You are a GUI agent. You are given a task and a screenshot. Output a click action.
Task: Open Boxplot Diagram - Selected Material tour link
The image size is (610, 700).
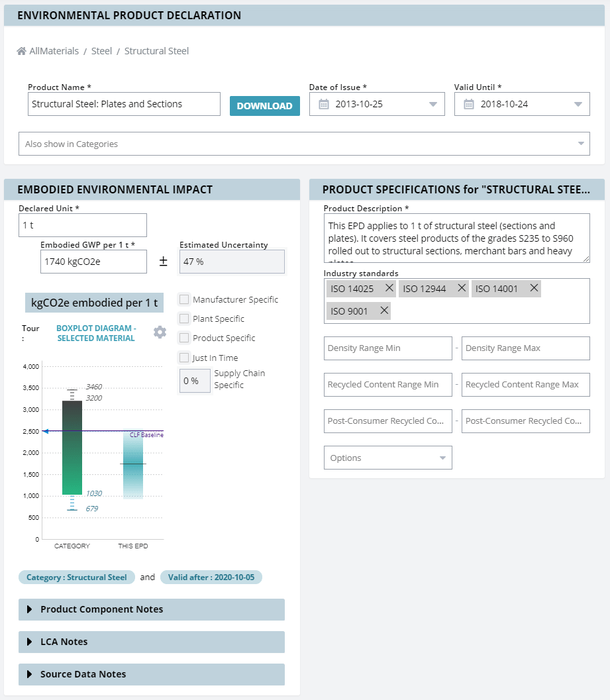pos(96,333)
